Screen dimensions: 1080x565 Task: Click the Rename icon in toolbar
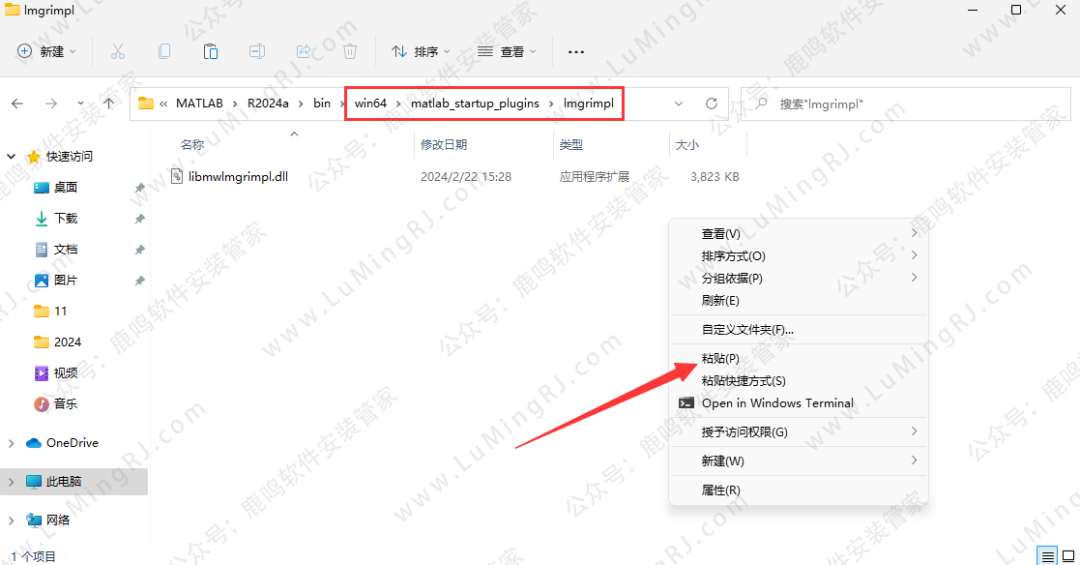point(257,52)
